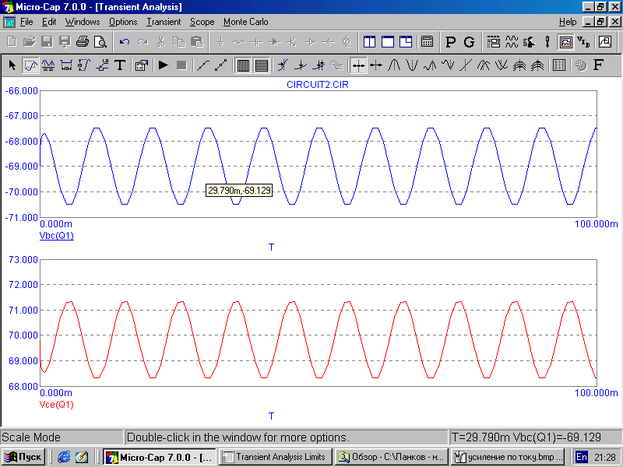
Task: Click the Print icon in toolbar
Action: (x=83, y=42)
